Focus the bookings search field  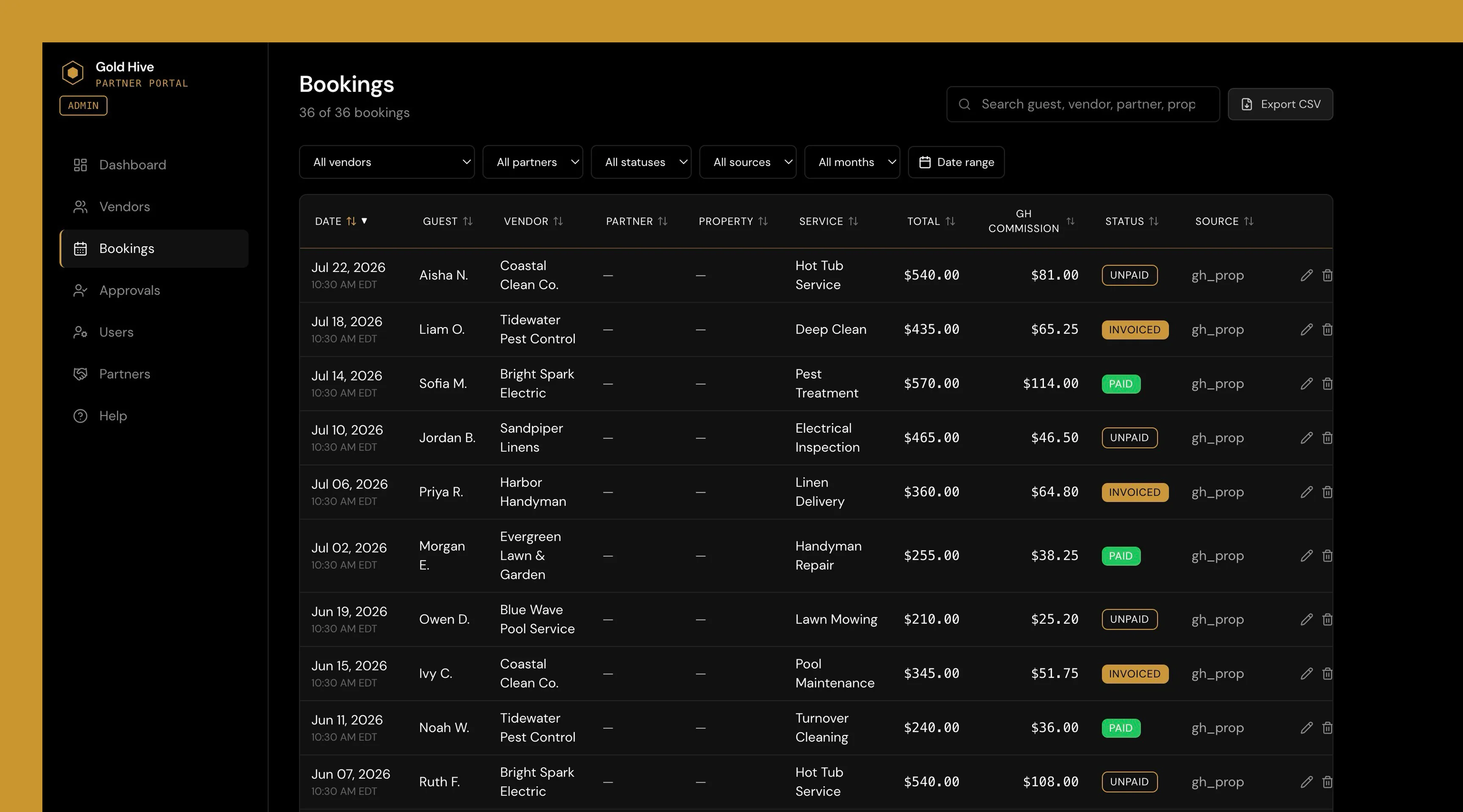tap(1083, 105)
